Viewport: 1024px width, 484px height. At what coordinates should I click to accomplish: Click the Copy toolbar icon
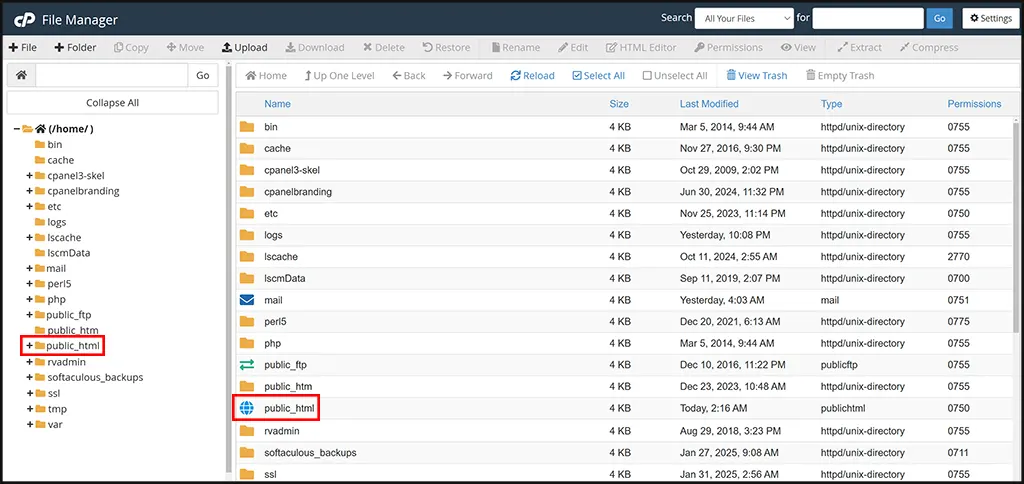pos(119,48)
